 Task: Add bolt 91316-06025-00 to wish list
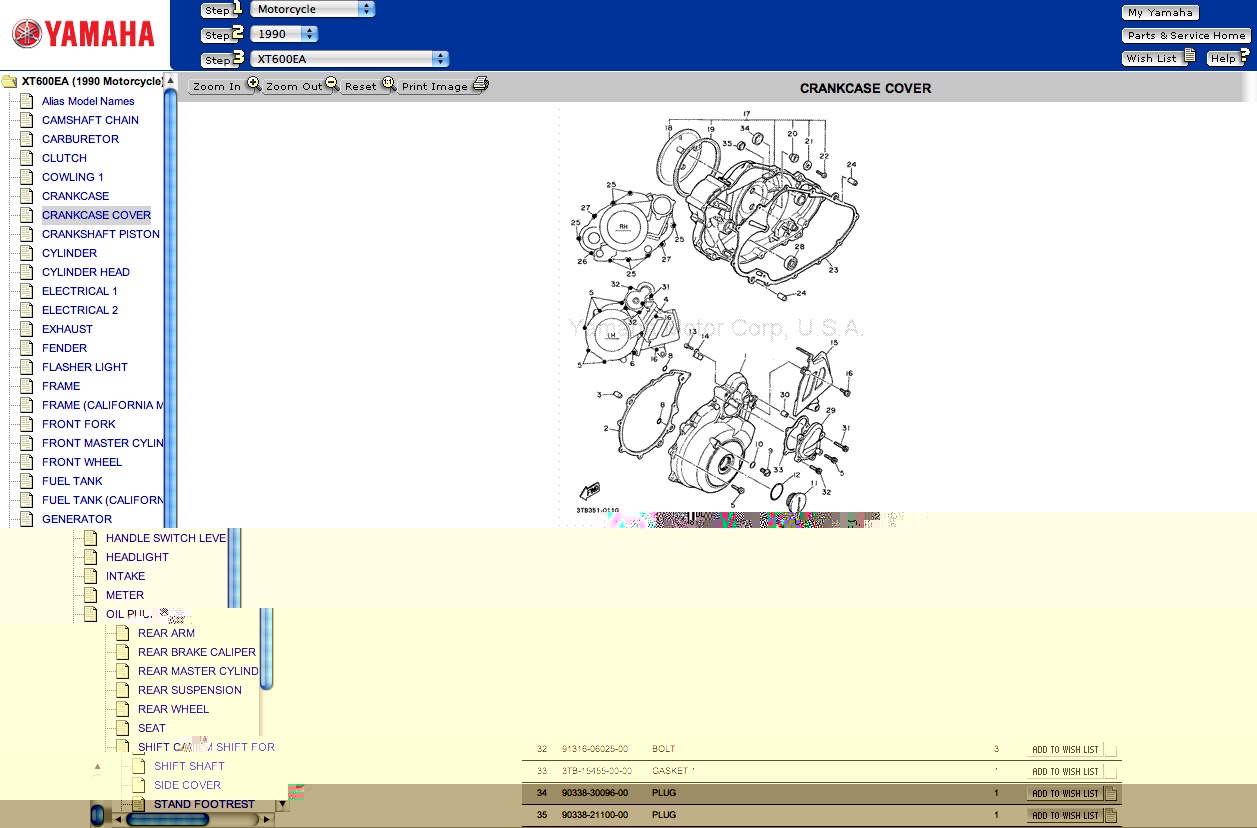click(x=1065, y=750)
